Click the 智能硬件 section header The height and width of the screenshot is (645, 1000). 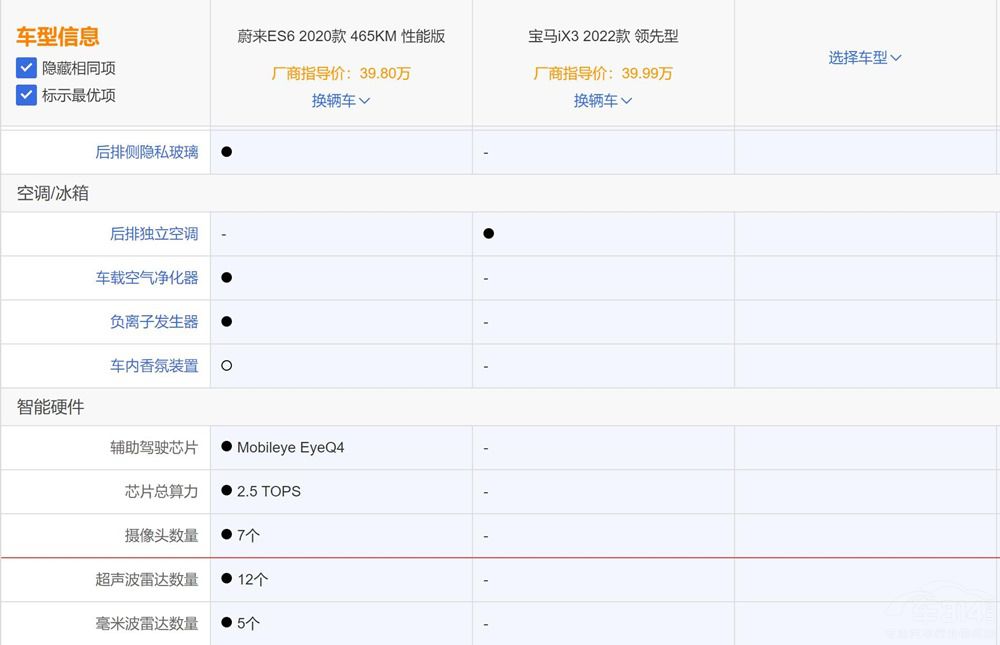coord(50,407)
